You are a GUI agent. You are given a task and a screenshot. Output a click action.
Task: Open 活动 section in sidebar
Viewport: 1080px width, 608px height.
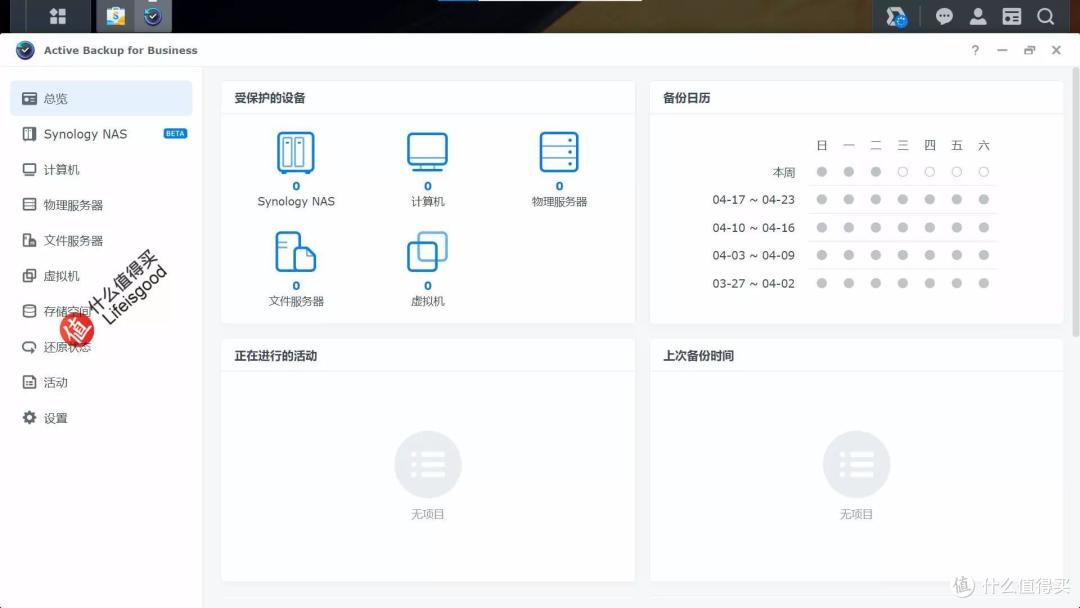point(101,382)
